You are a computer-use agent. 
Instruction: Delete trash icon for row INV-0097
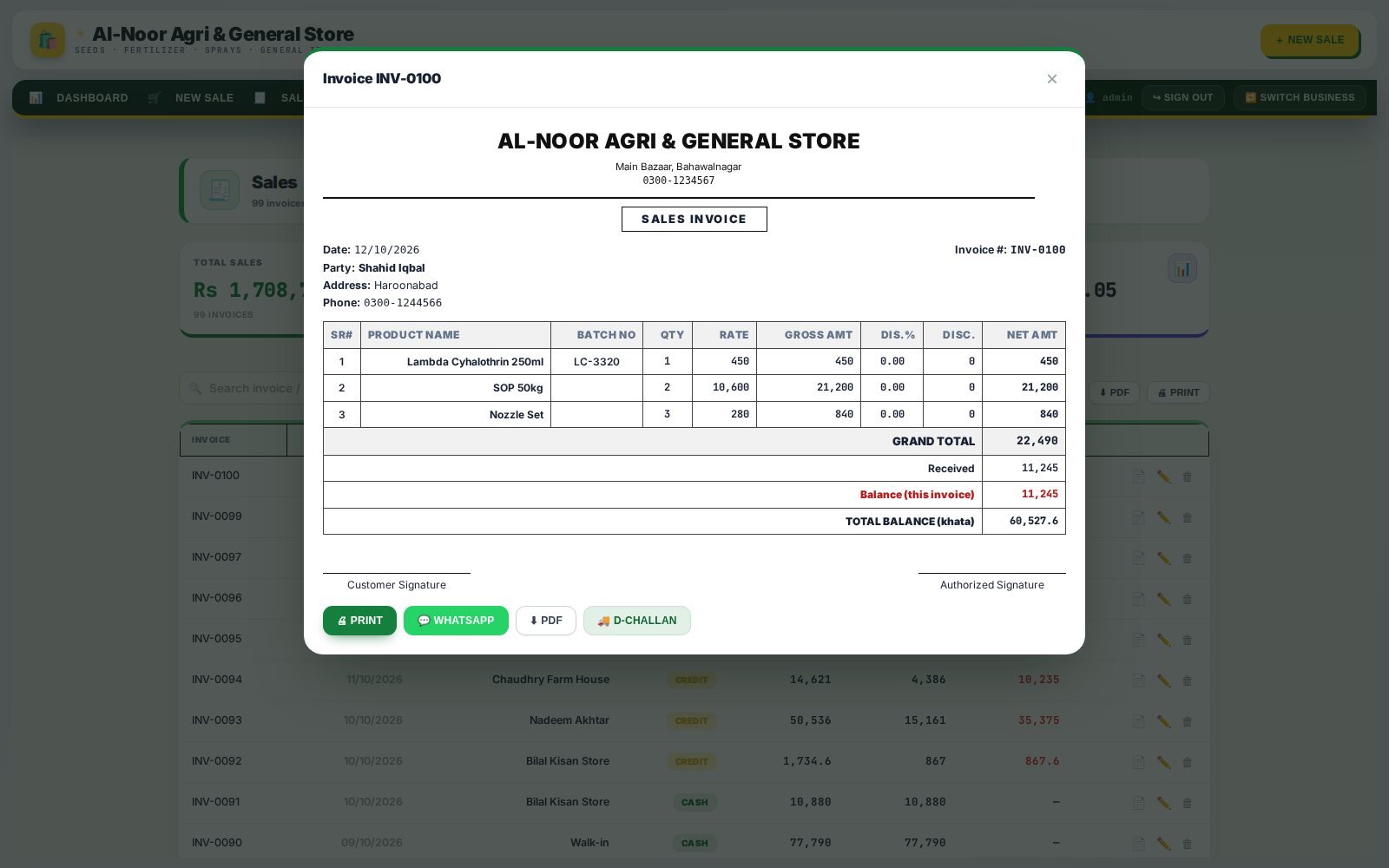1187,558
